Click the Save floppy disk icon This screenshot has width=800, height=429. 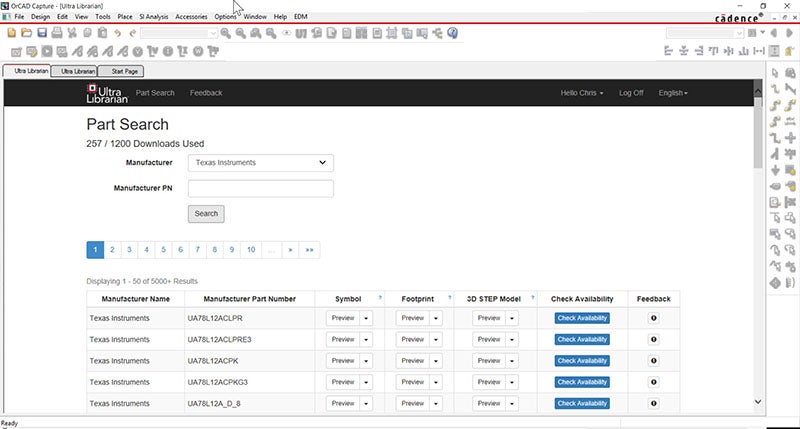pyautogui.click(x=42, y=33)
